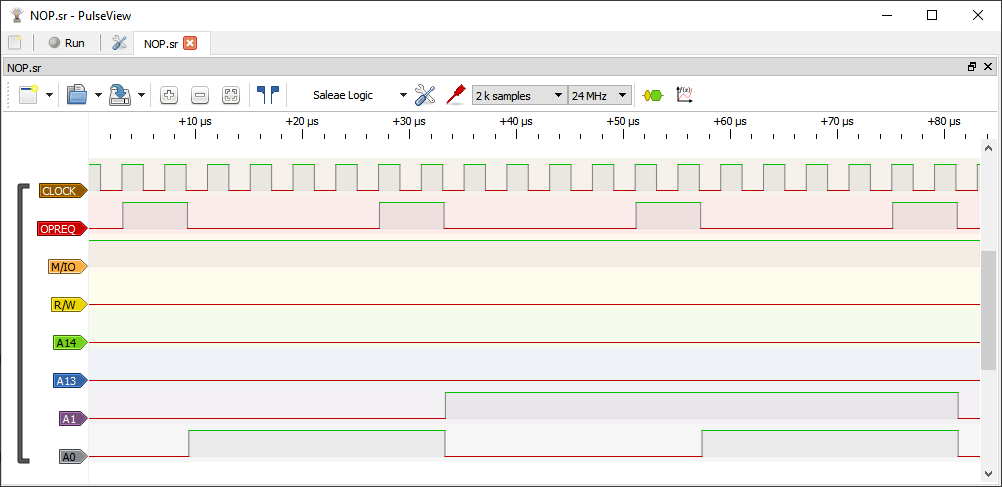The height and width of the screenshot is (487, 1002).
Task: Click the red probe channels icon
Action: 456,95
